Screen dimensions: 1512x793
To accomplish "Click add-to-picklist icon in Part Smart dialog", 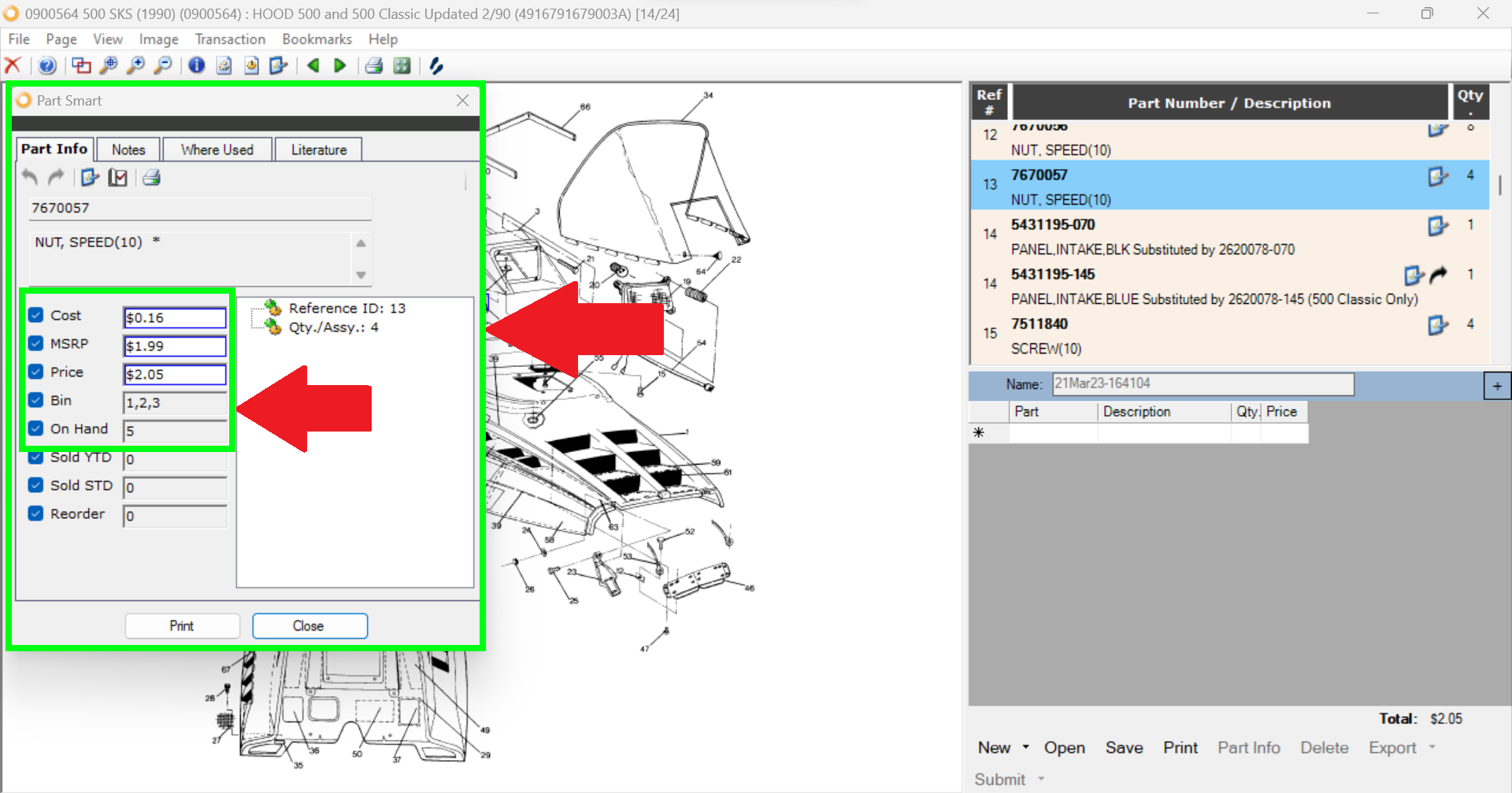I will pyautogui.click(x=90, y=177).
